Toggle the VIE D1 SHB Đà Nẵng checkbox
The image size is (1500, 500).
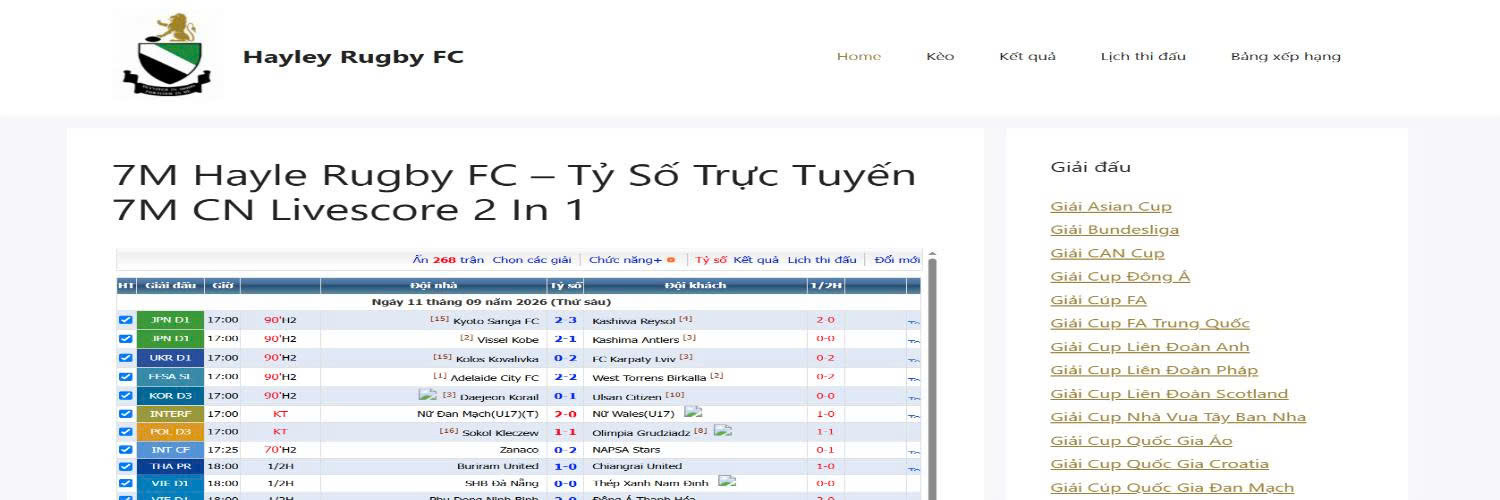point(125,483)
